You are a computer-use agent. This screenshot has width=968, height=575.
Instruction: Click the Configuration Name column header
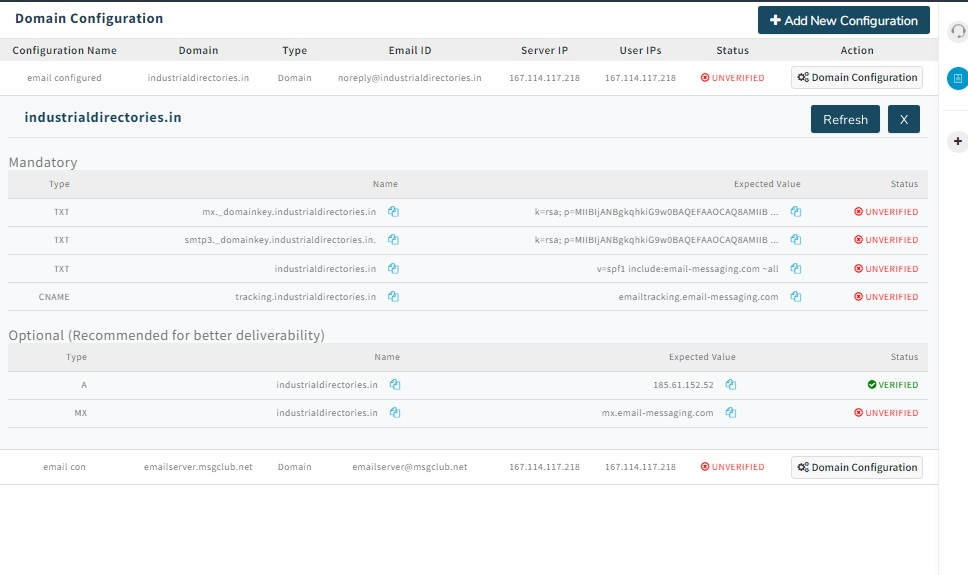(64, 51)
